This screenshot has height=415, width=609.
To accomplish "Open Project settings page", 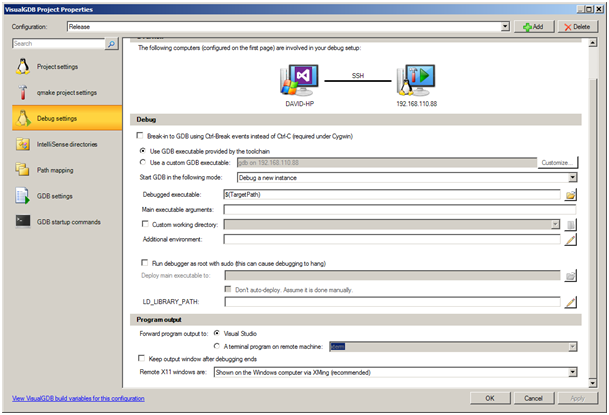I will 67,67.
